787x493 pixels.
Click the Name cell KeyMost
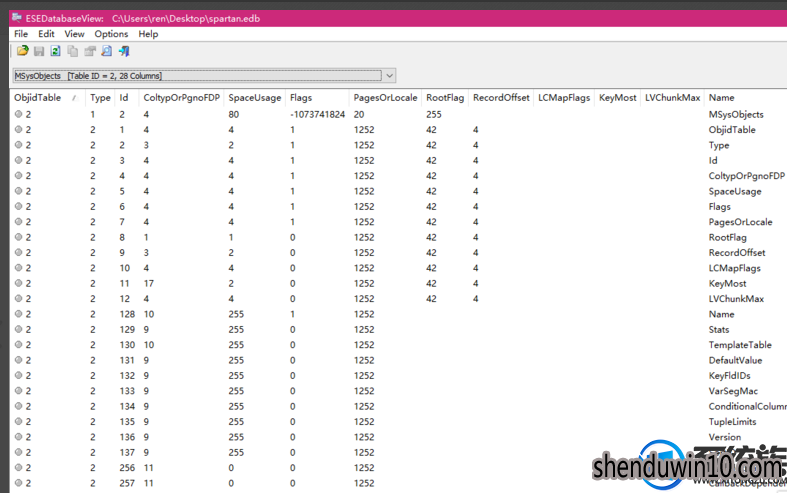click(x=727, y=284)
